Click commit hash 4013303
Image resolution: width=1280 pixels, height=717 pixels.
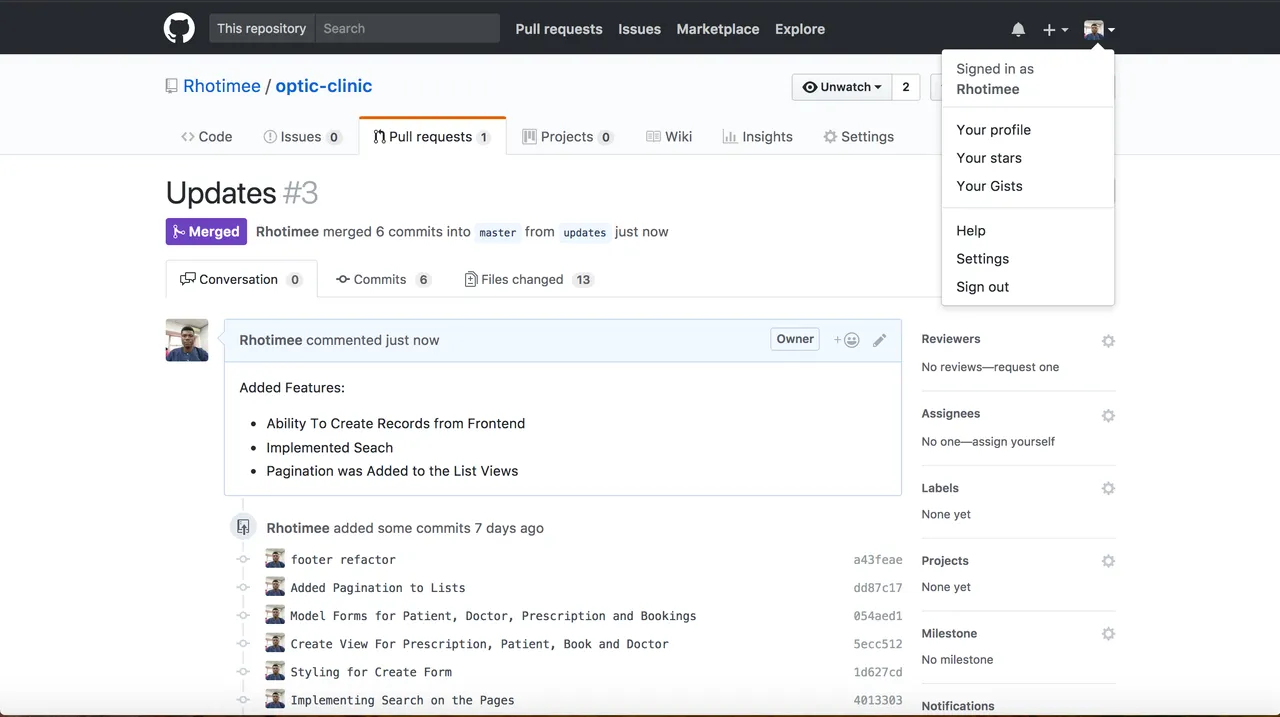tap(878, 700)
